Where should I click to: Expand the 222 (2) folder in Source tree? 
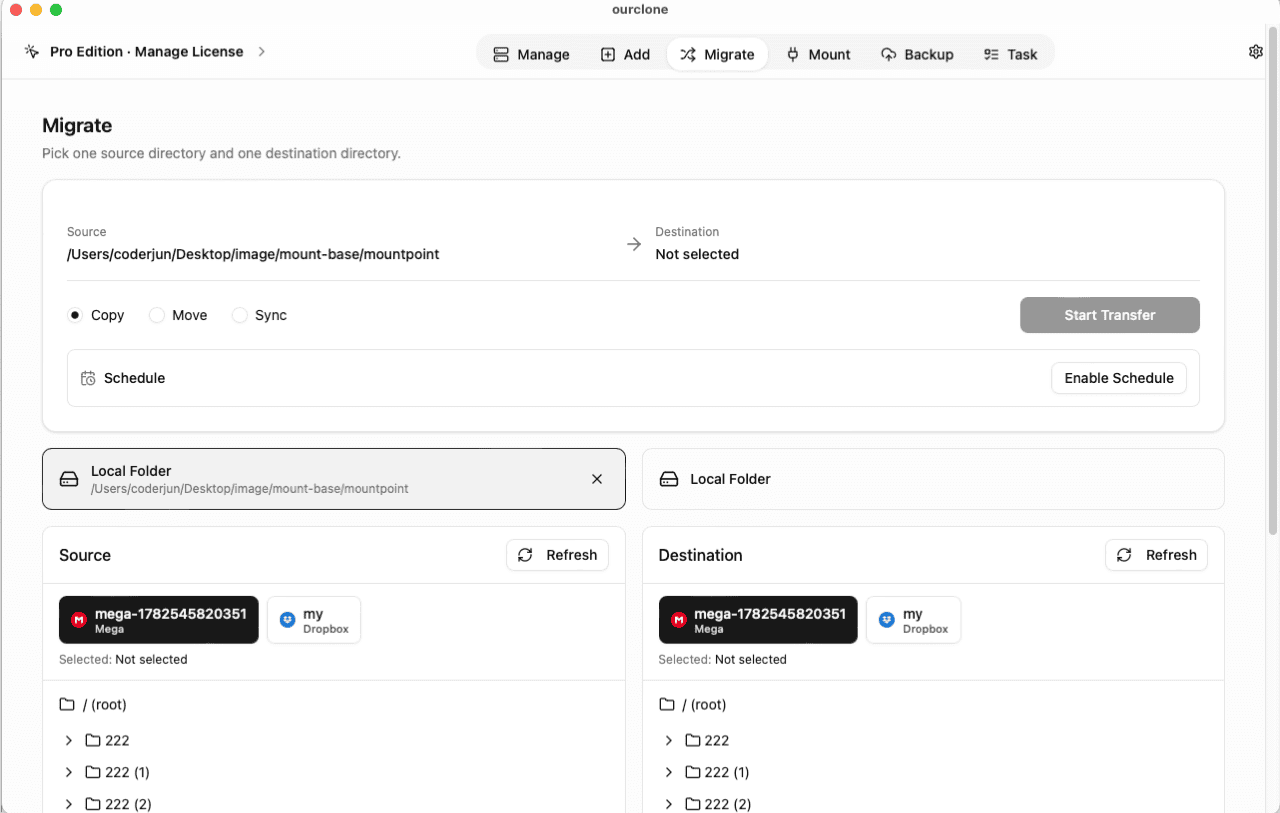(x=68, y=804)
